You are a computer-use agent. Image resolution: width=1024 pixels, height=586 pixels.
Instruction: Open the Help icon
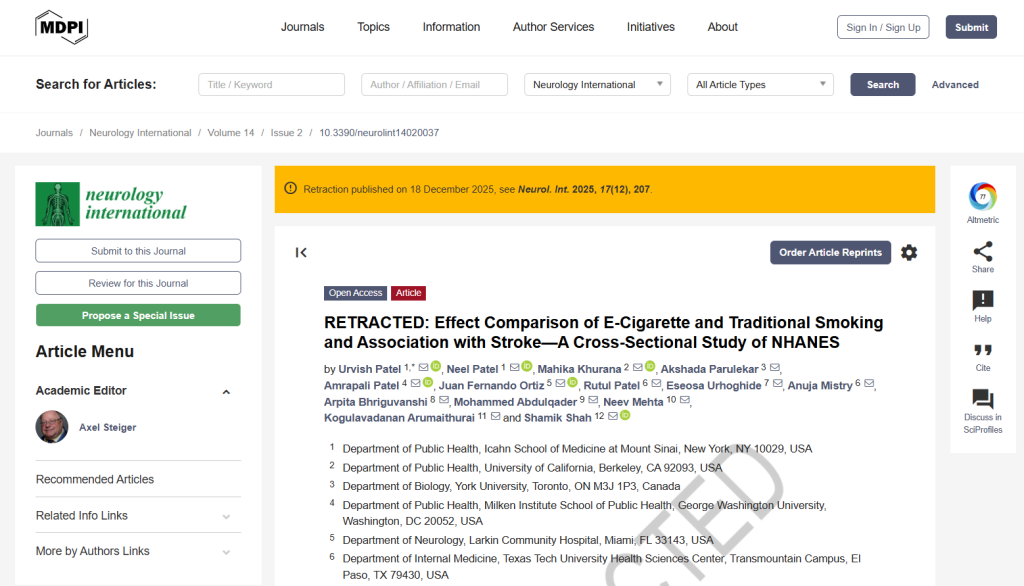click(982, 301)
